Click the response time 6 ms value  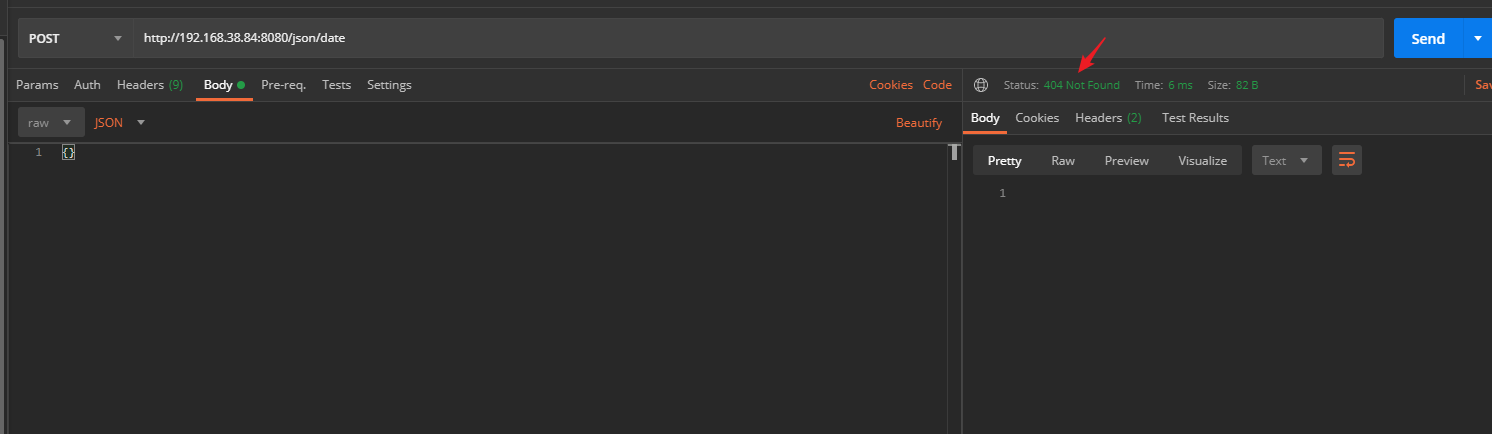[1180, 85]
